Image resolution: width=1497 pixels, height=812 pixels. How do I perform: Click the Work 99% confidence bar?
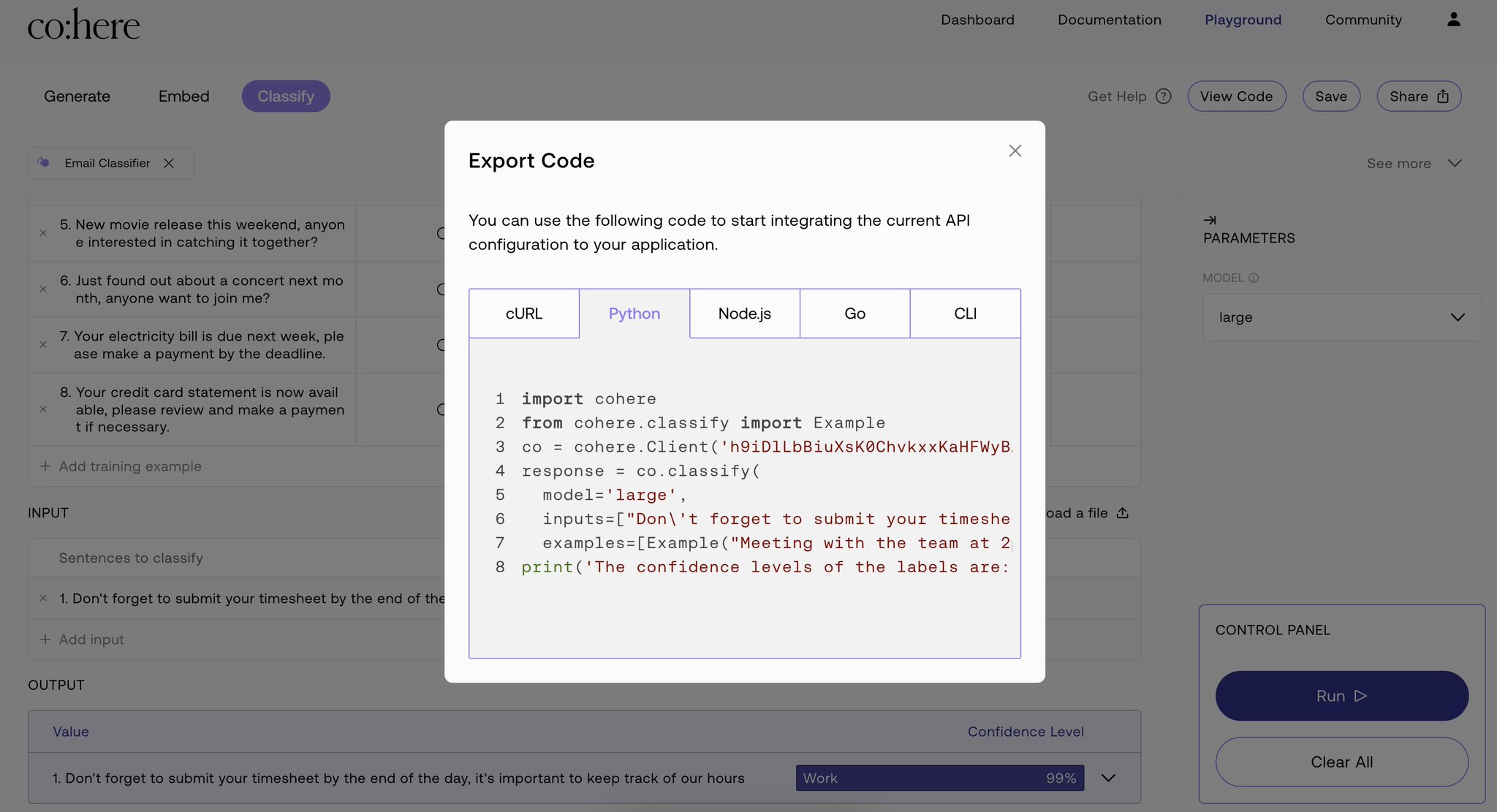[940, 778]
